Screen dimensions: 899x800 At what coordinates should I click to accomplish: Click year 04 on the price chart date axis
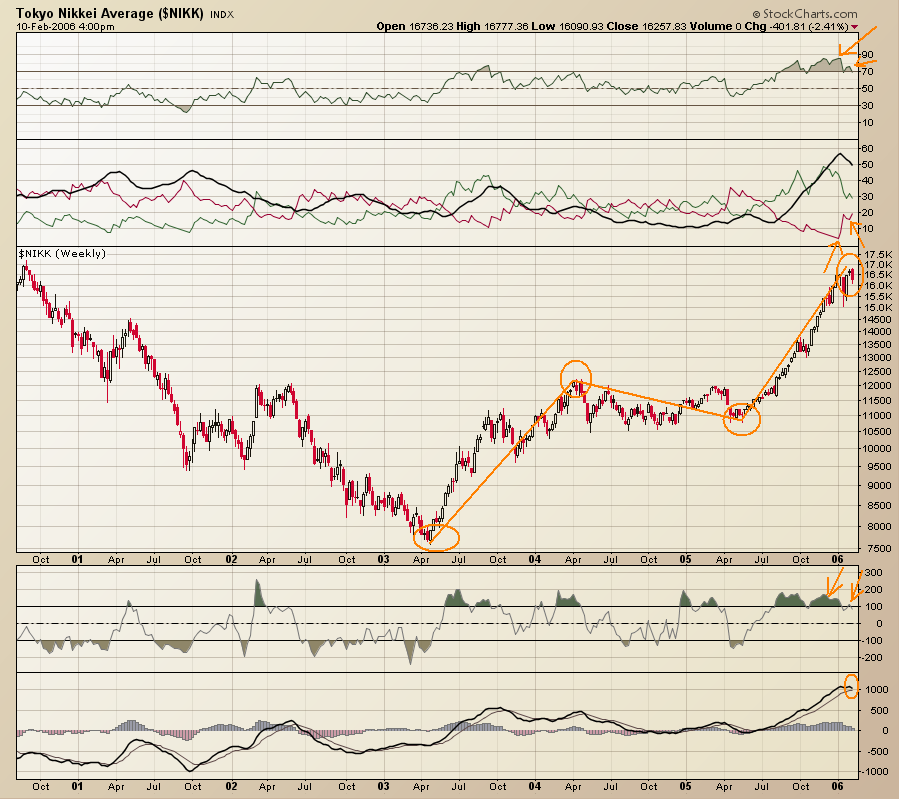click(x=534, y=560)
